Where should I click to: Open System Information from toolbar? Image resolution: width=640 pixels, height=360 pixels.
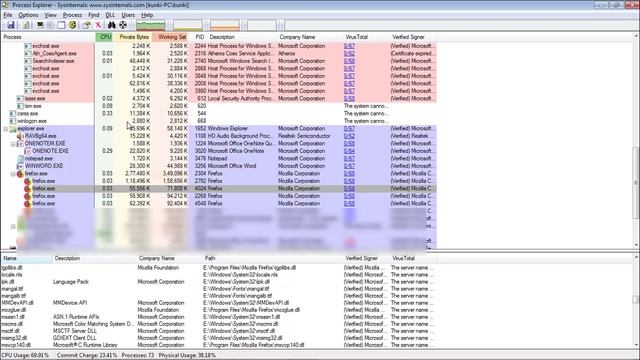point(40,25)
